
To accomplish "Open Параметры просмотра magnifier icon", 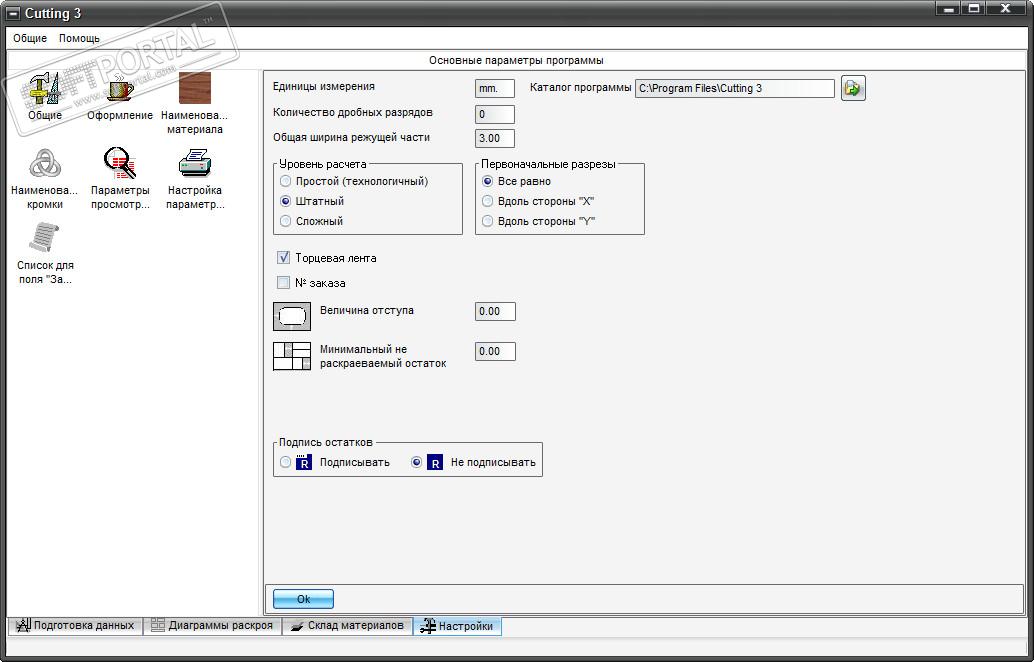I will (x=120, y=163).
